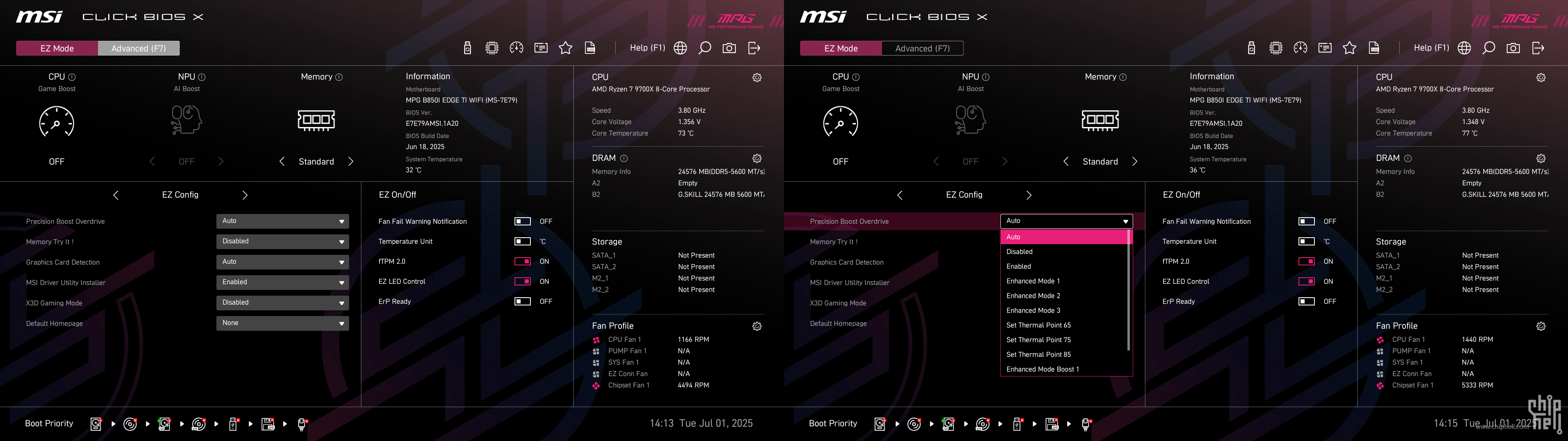Click EZ Mode button, right screen
This screenshot has width=1568, height=441.
[x=841, y=48]
